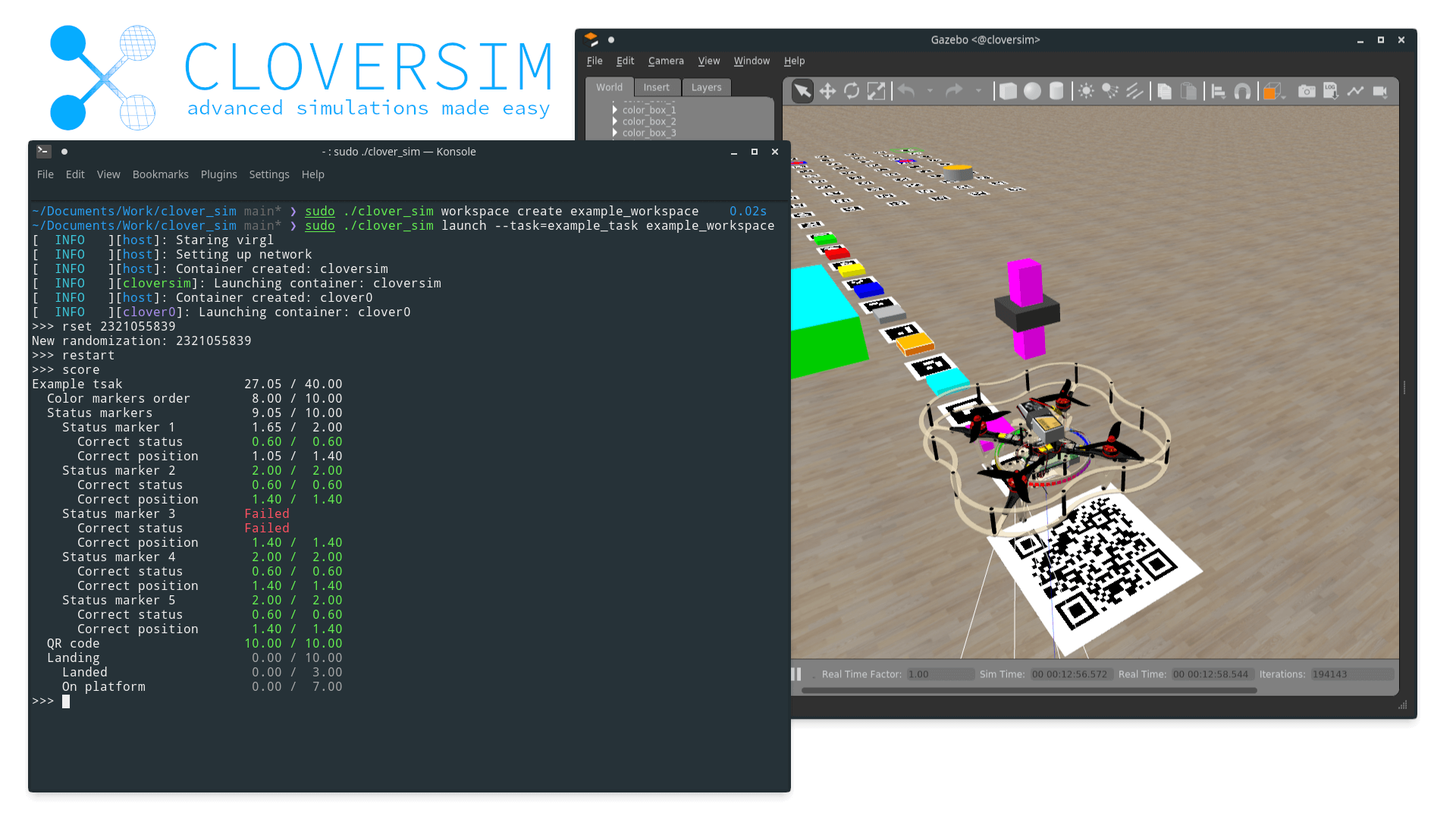Image resolution: width=1456 pixels, height=819 pixels.
Task: Pause the simulation with the pause button
Action: tap(795, 673)
